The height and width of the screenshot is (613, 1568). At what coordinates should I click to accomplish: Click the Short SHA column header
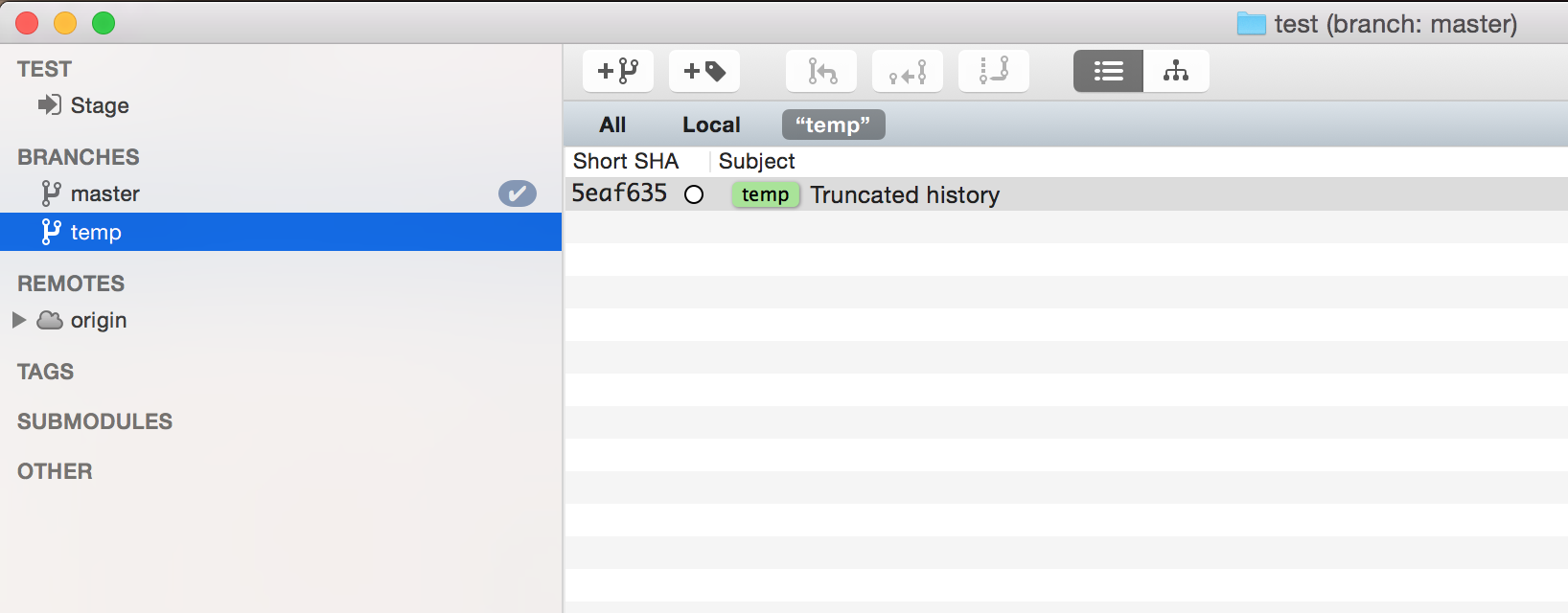click(626, 161)
